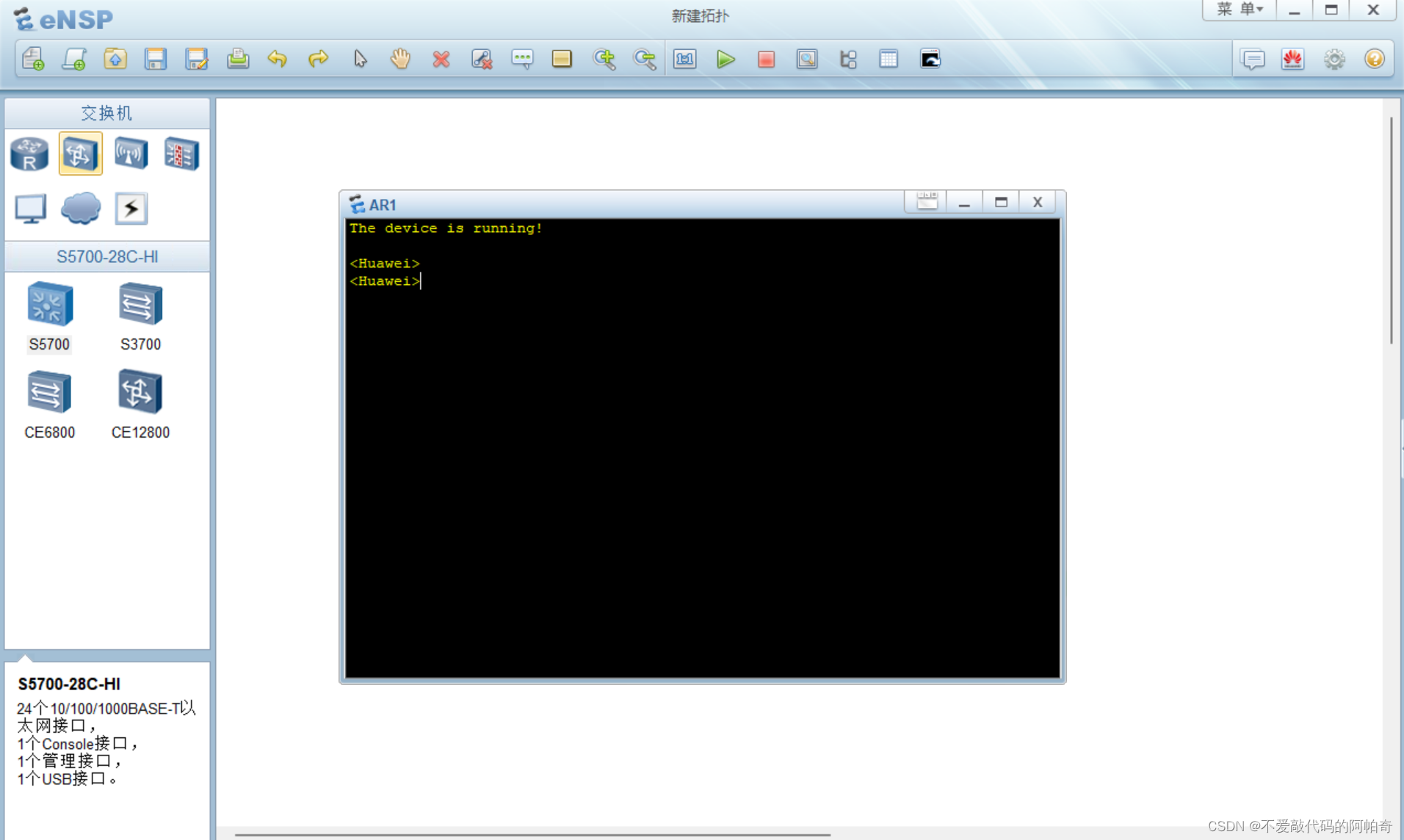
Task: Undo the last action
Action: pyautogui.click(x=278, y=59)
